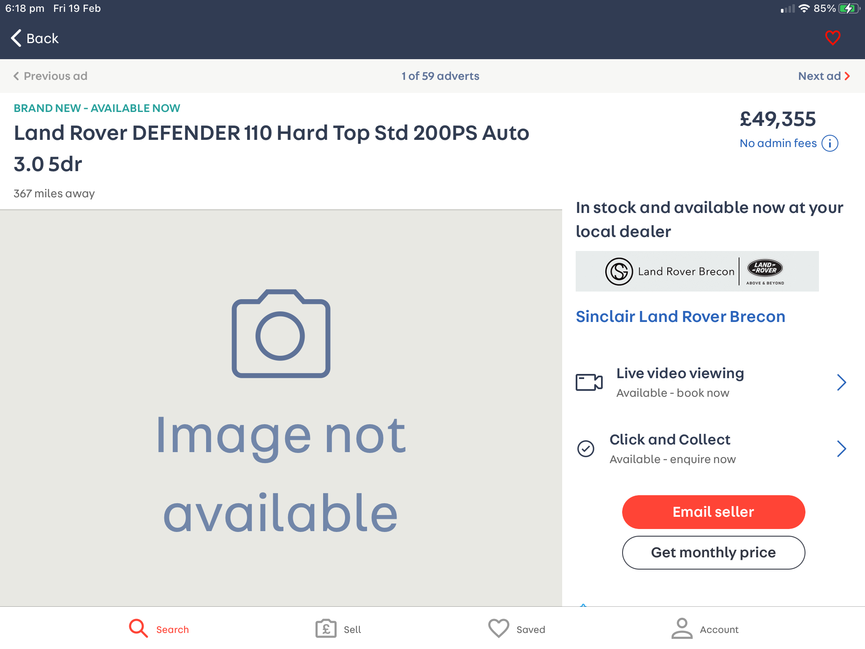
Task: Tap the cellular signal bars icon
Action: coord(788,9)
